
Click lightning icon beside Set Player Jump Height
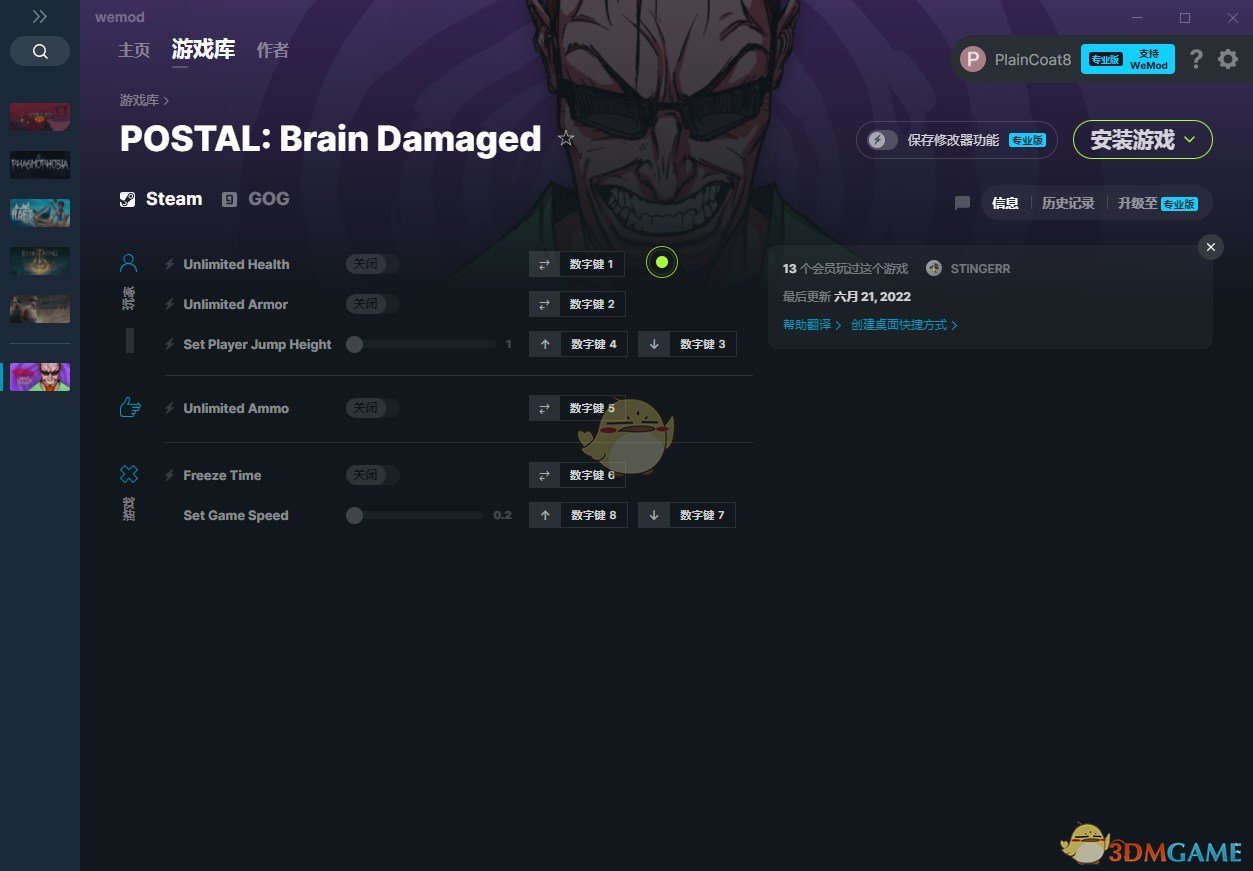170,344
